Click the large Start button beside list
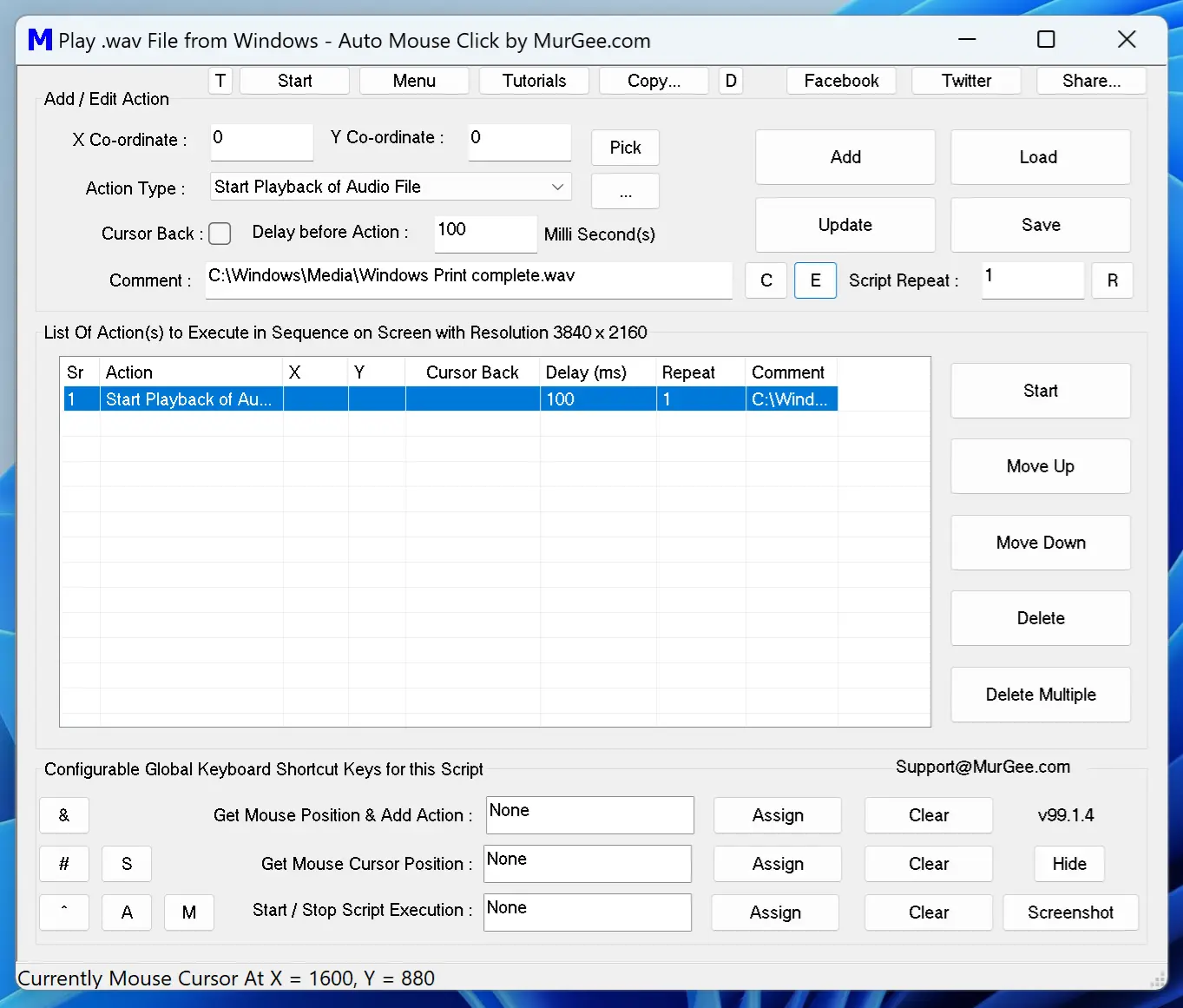 coord(1040,391)
